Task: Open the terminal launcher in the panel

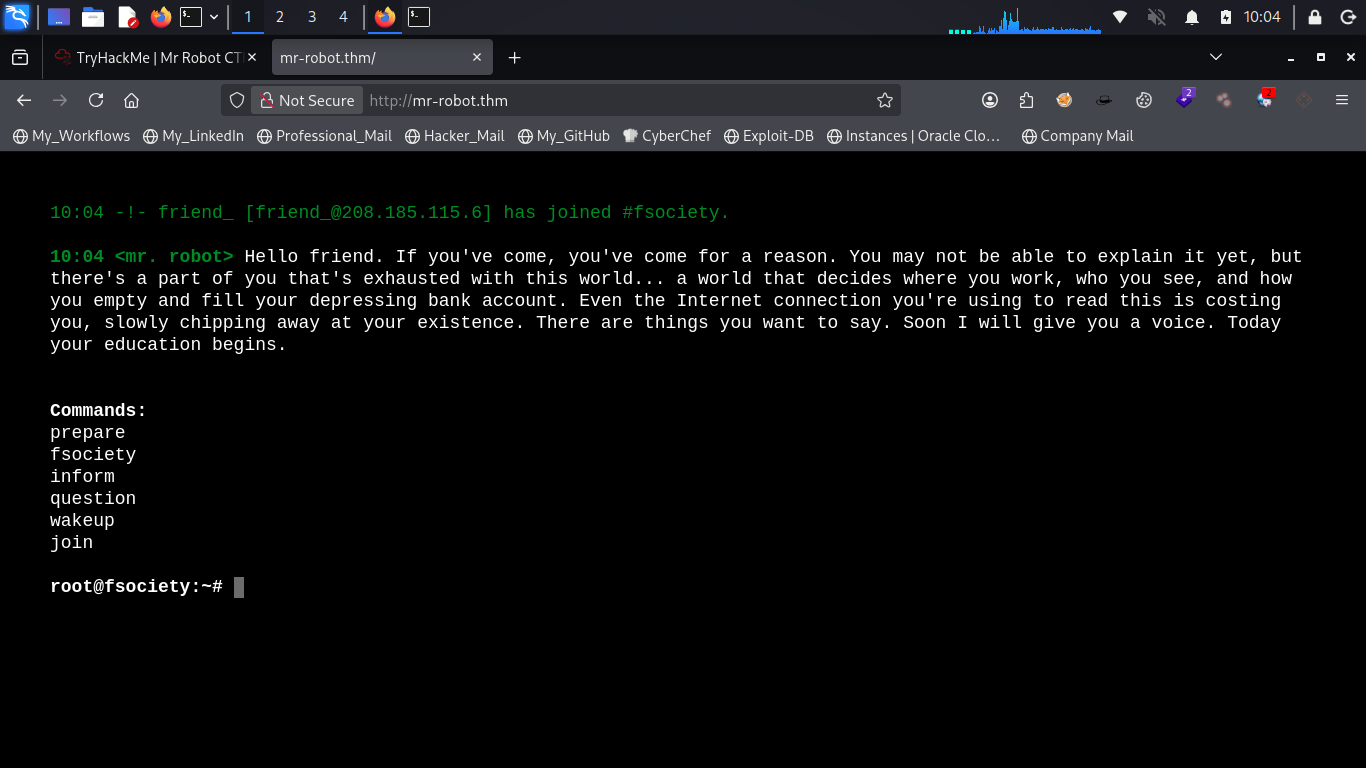Action: pos(191,17)
